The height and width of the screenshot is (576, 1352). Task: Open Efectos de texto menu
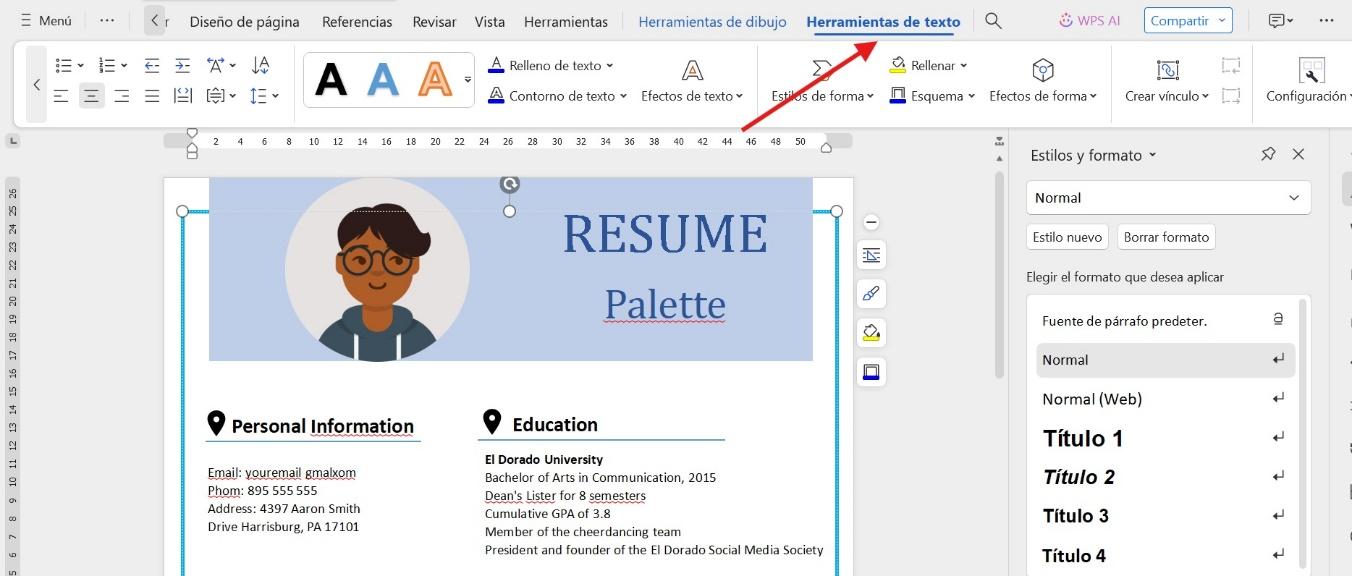coord(693,97)
